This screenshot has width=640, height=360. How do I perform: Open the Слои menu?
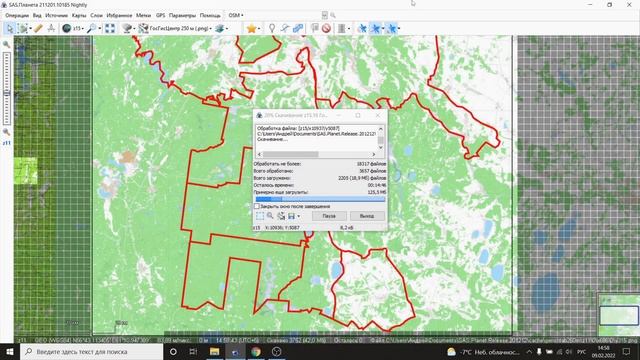[x=96, y=16]
